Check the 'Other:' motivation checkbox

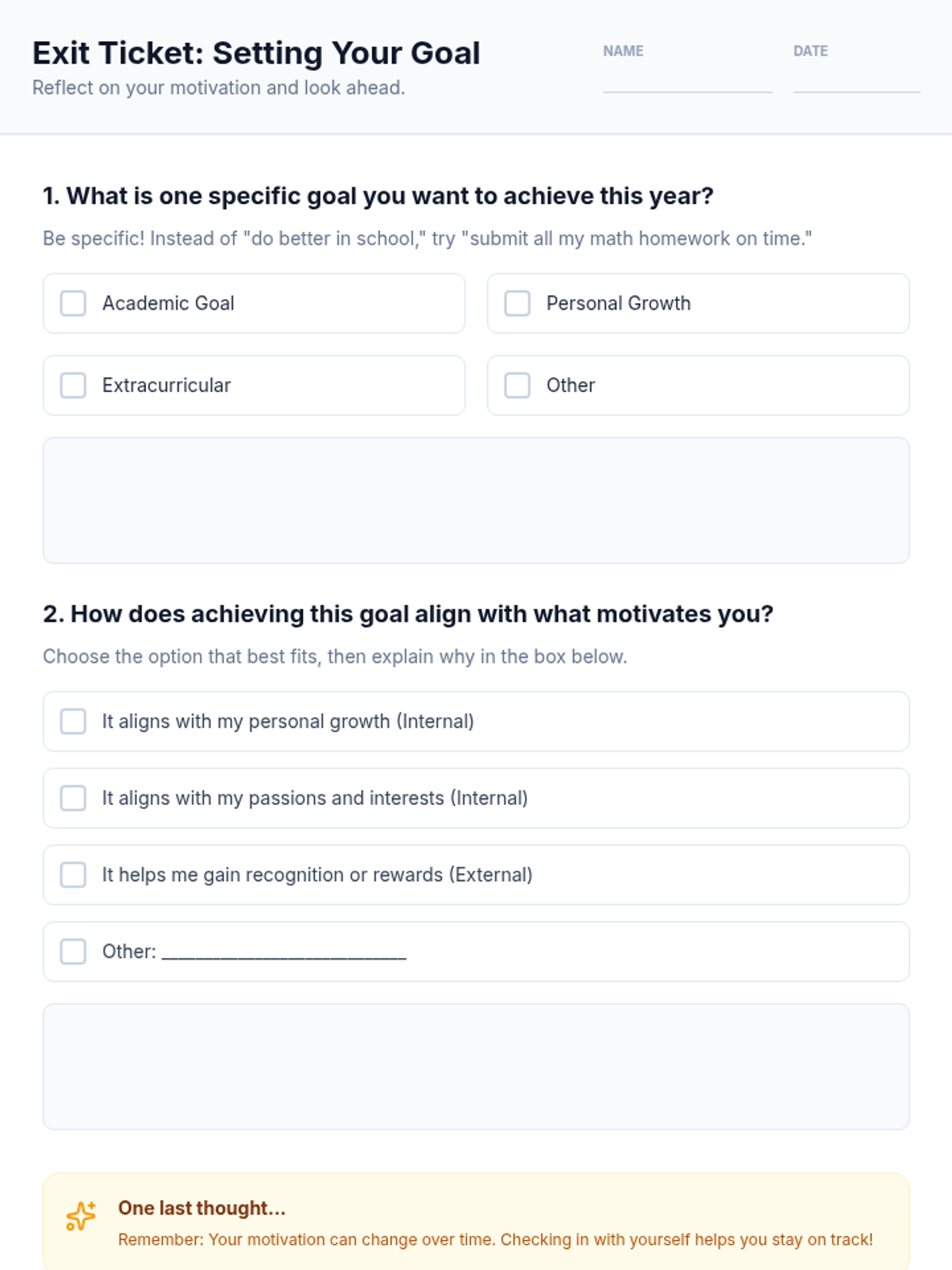click(x=73, y=951)
